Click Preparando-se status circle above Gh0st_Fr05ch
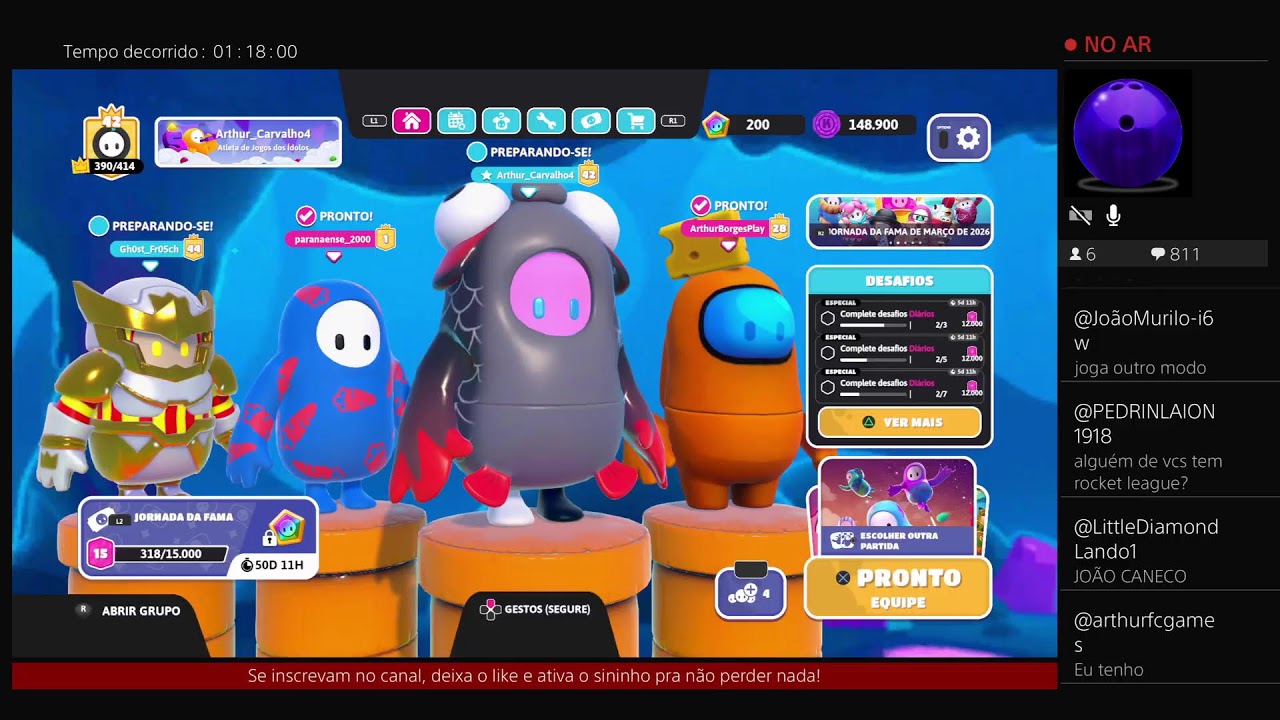The height and width of the screenshot is (720, 1280). point(98,226)
